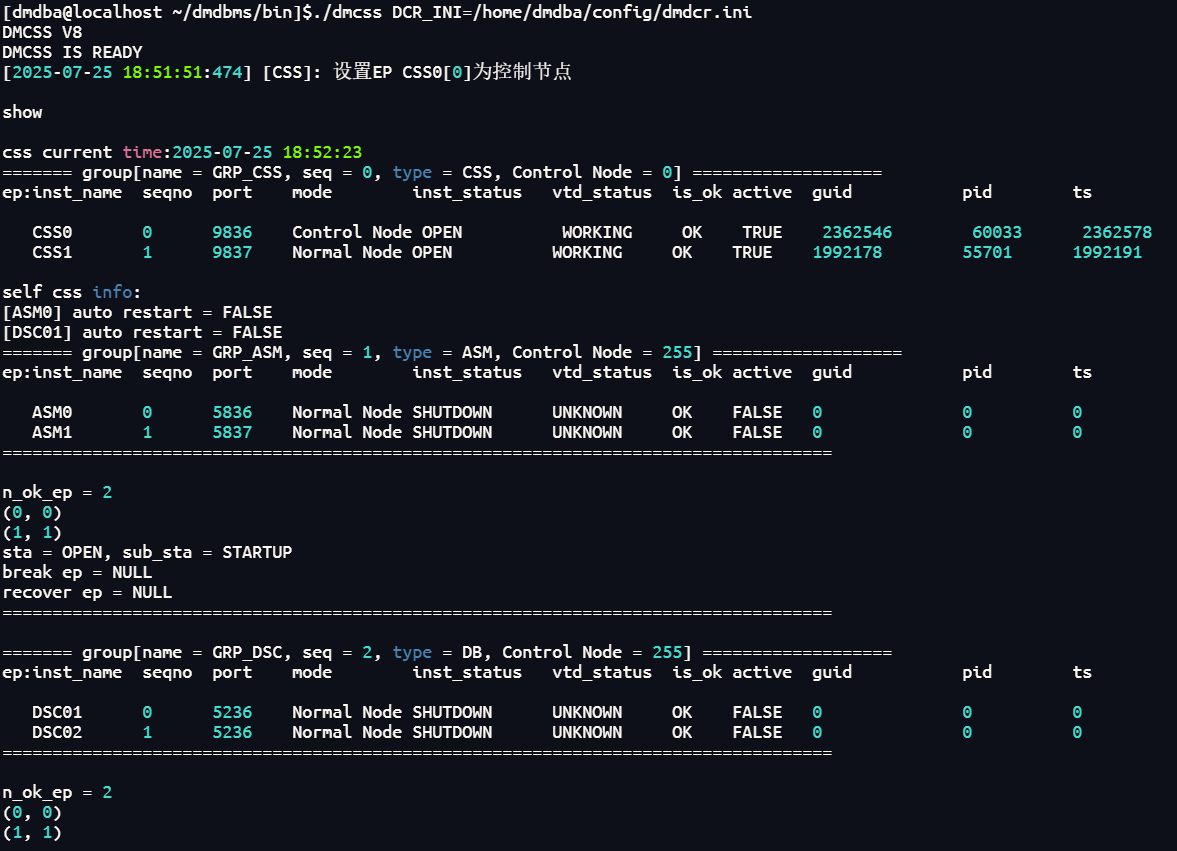Click TRUE active value in CSS0 row
Screen dimensions: 1177x851
(762, 233)
